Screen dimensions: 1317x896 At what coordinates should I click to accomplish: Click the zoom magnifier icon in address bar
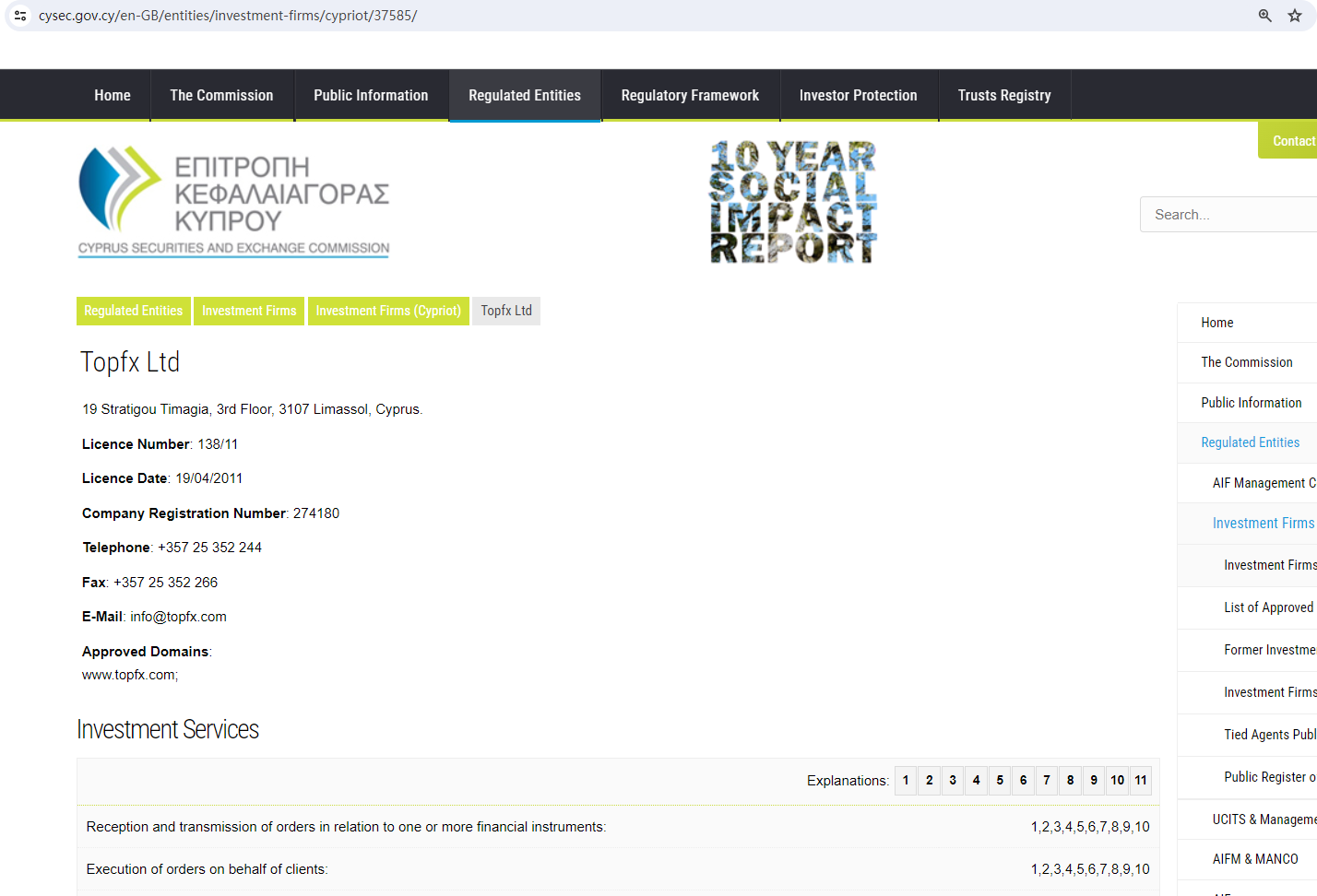coord(1265,16)
